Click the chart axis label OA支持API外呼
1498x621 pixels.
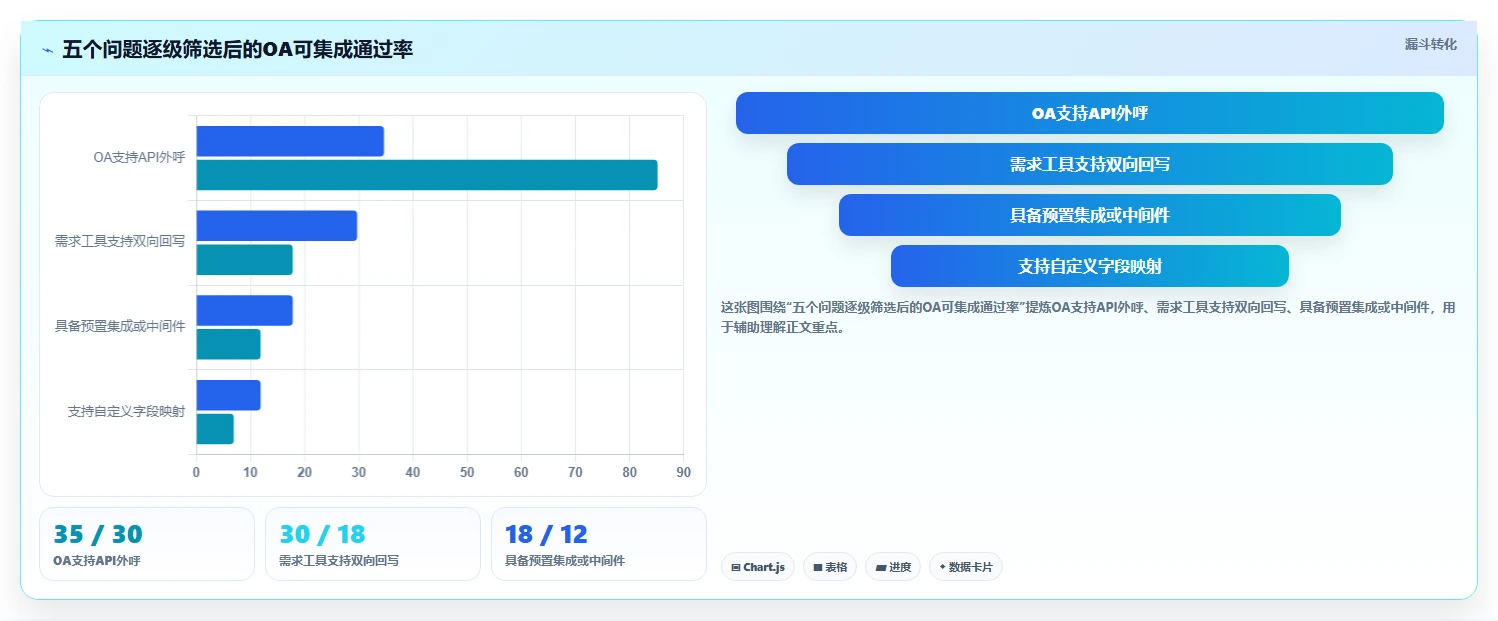(x=139, y=157)
